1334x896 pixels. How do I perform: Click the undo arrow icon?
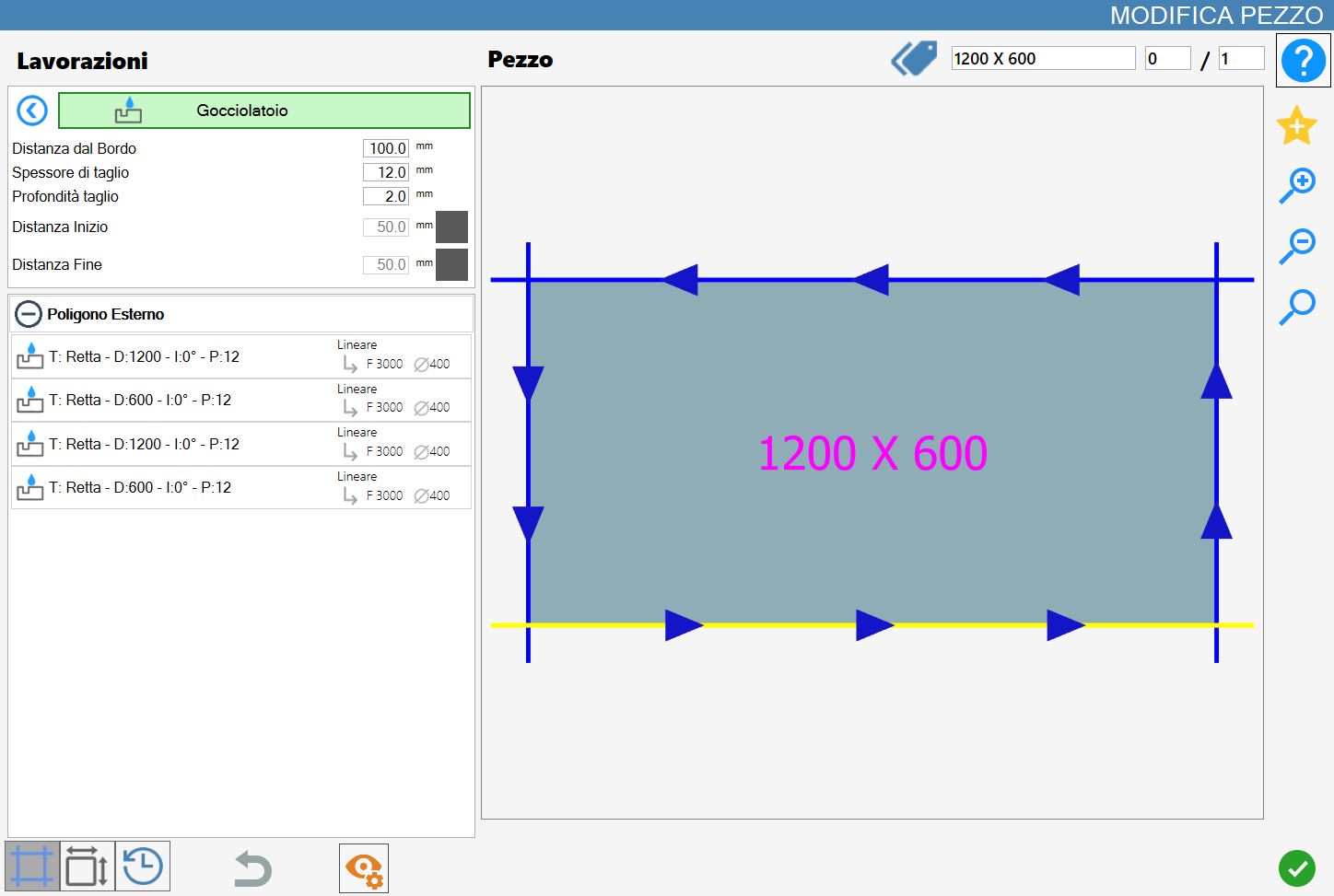pos(252,868)
